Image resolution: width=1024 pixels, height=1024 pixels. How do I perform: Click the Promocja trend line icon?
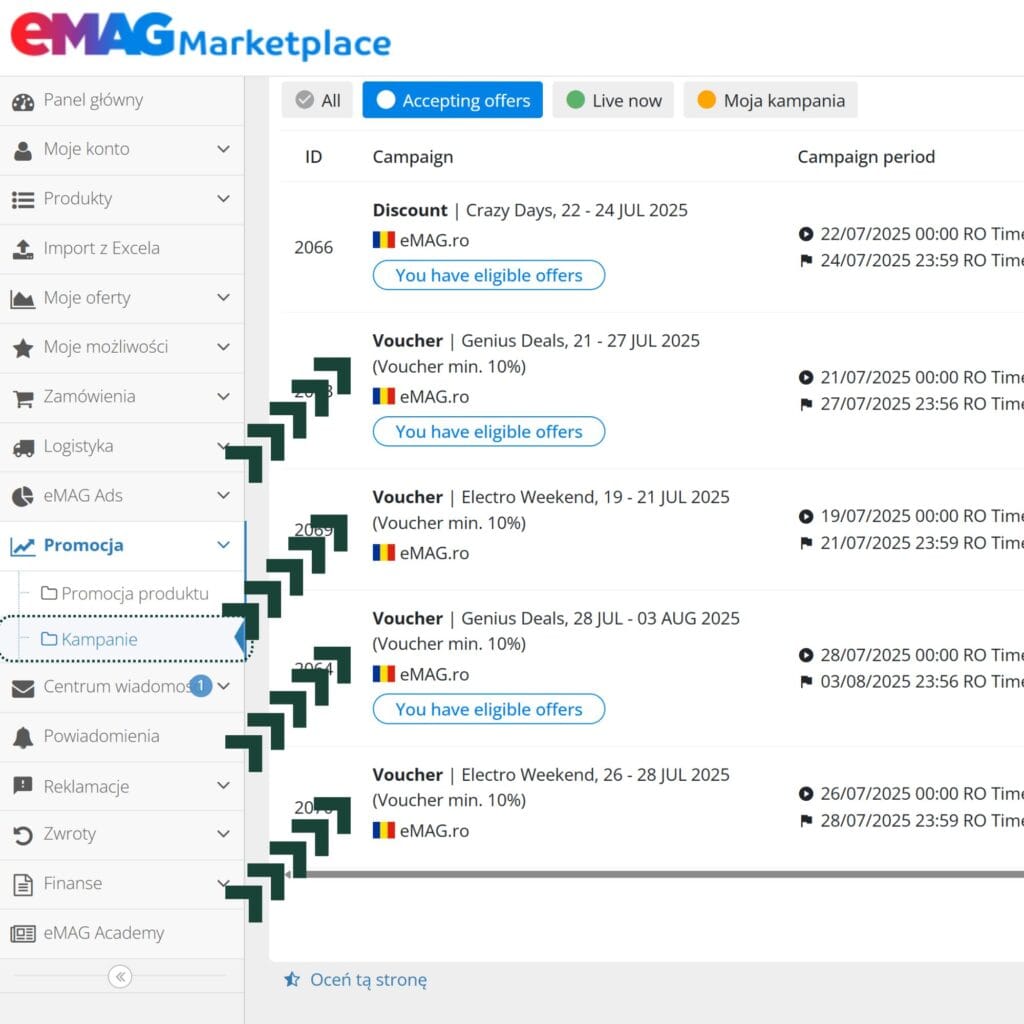(23, 546)
